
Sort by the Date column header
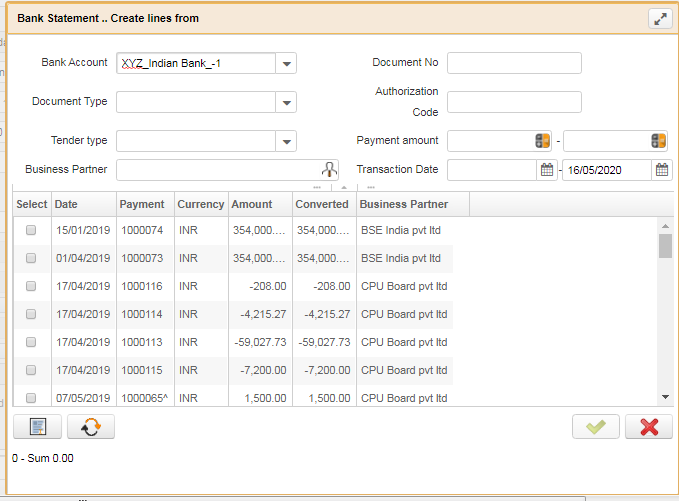(x=84, y=204)
